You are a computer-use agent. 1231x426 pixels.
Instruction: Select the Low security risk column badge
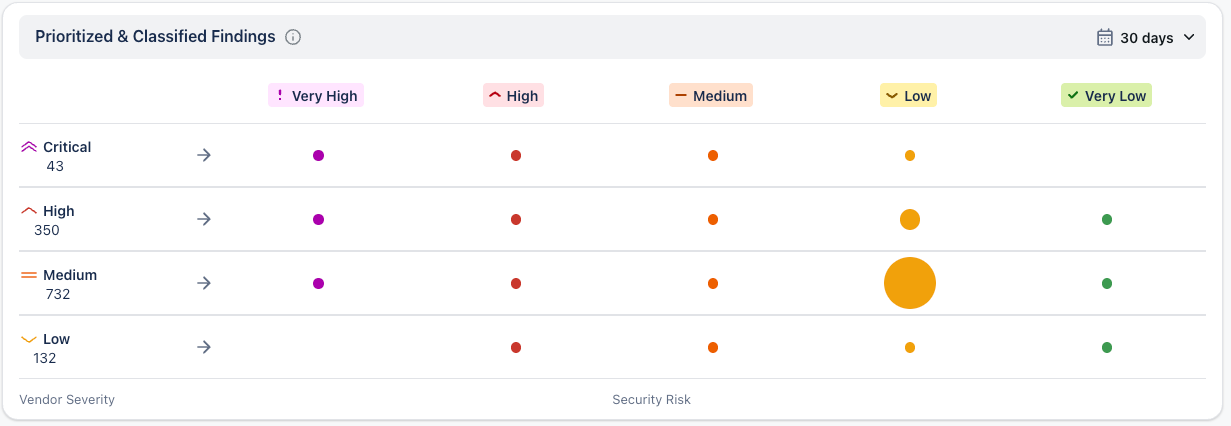pos(908,96)
